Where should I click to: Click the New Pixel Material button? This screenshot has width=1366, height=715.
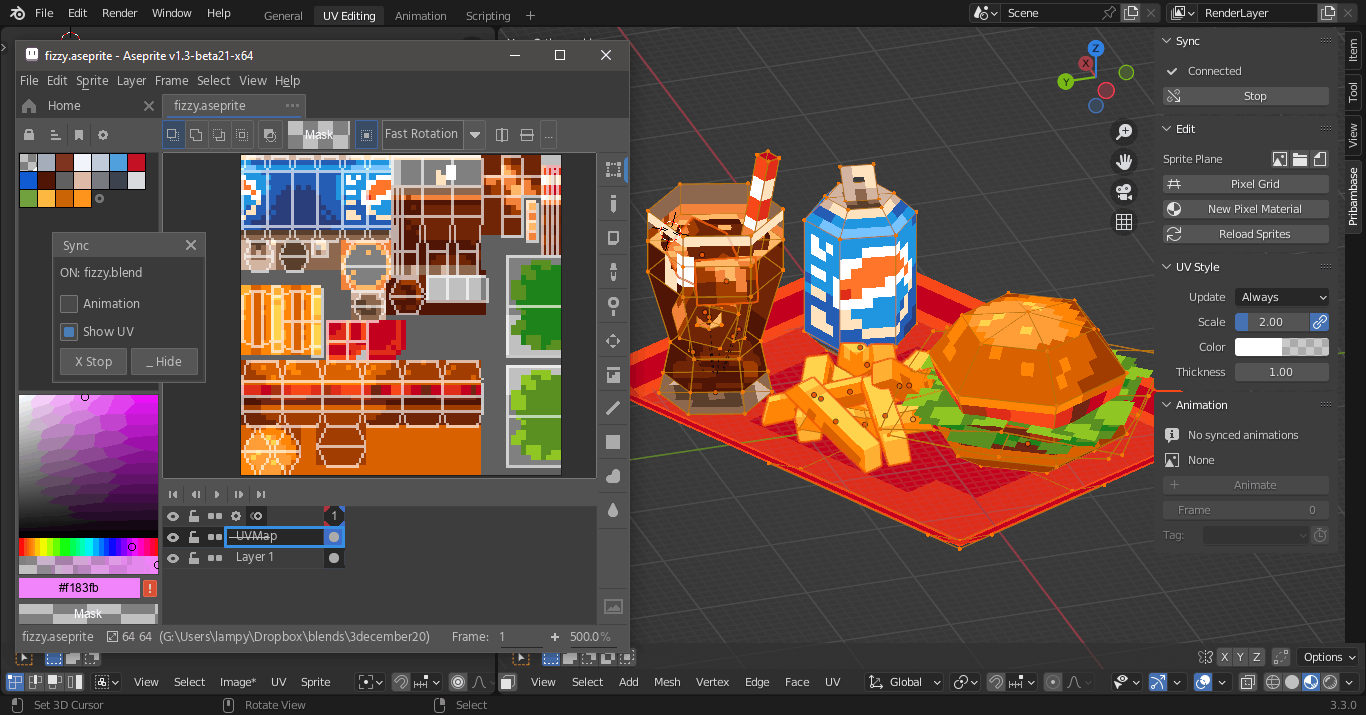click(1246, 209)
